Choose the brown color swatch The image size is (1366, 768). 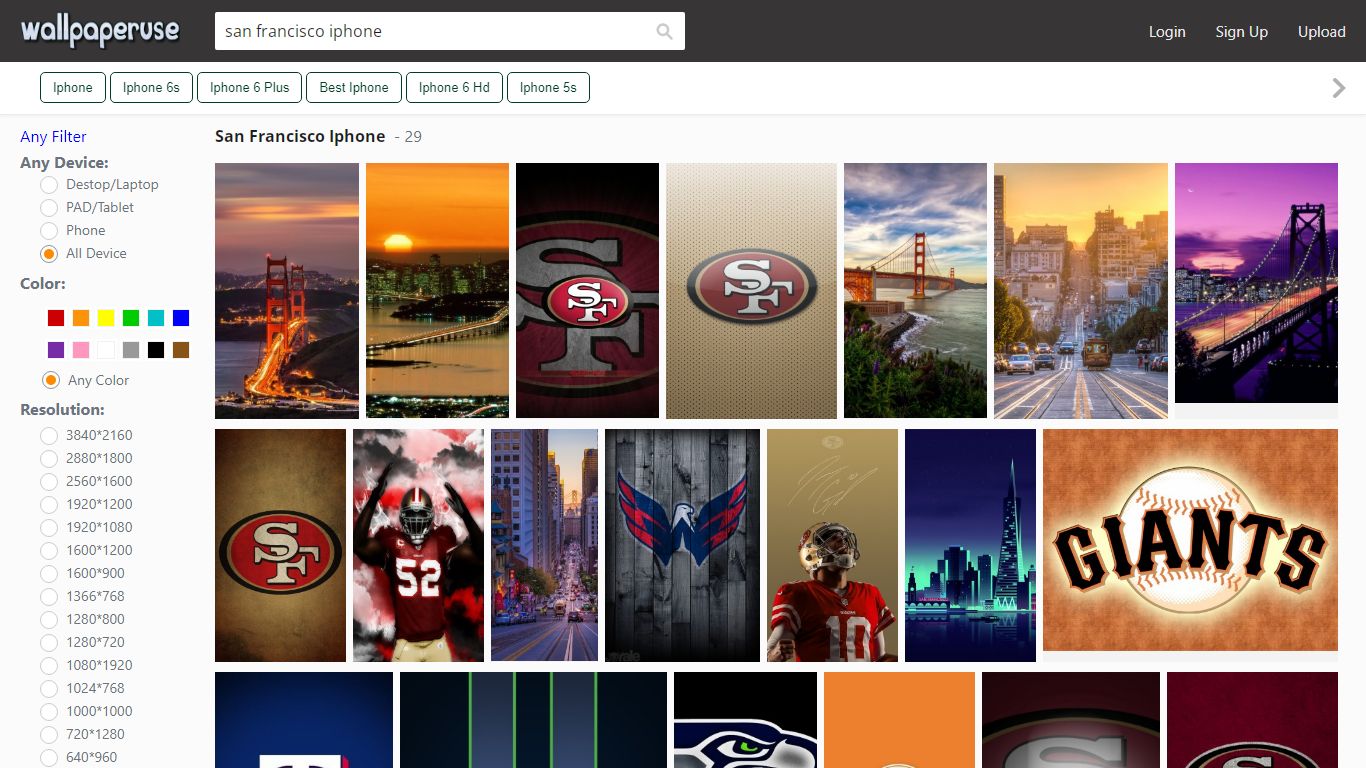(181, 350)
